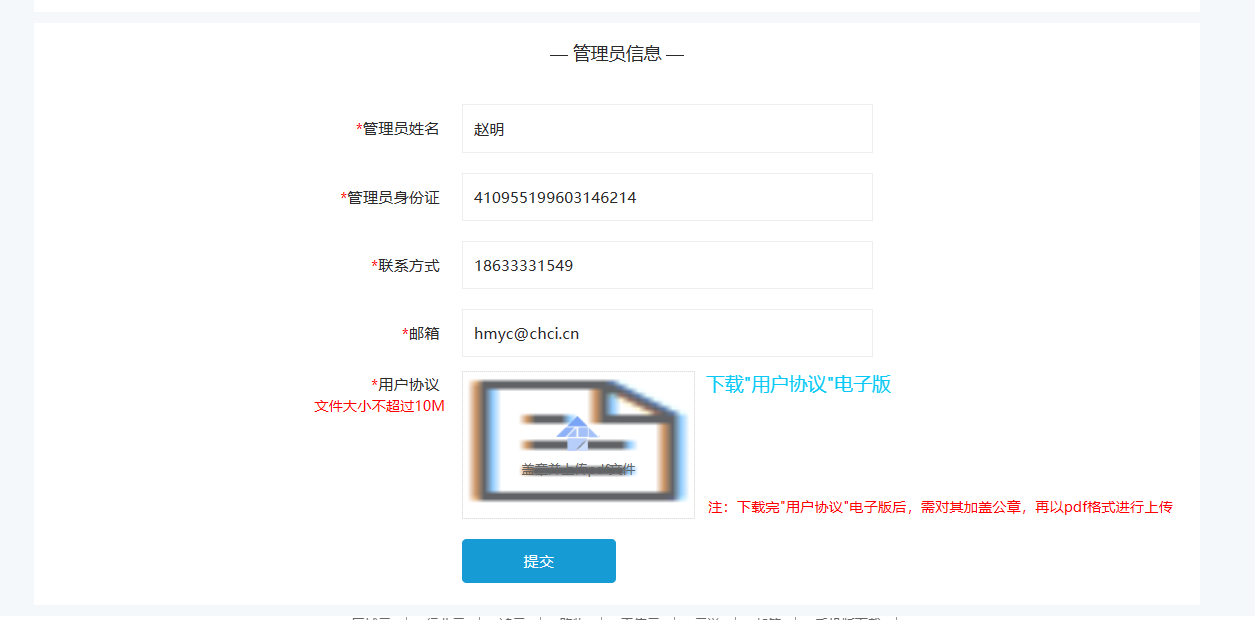The image size is (1255, 620).
Task: Click the blue upload arrow icon
Action: (577, 432)
